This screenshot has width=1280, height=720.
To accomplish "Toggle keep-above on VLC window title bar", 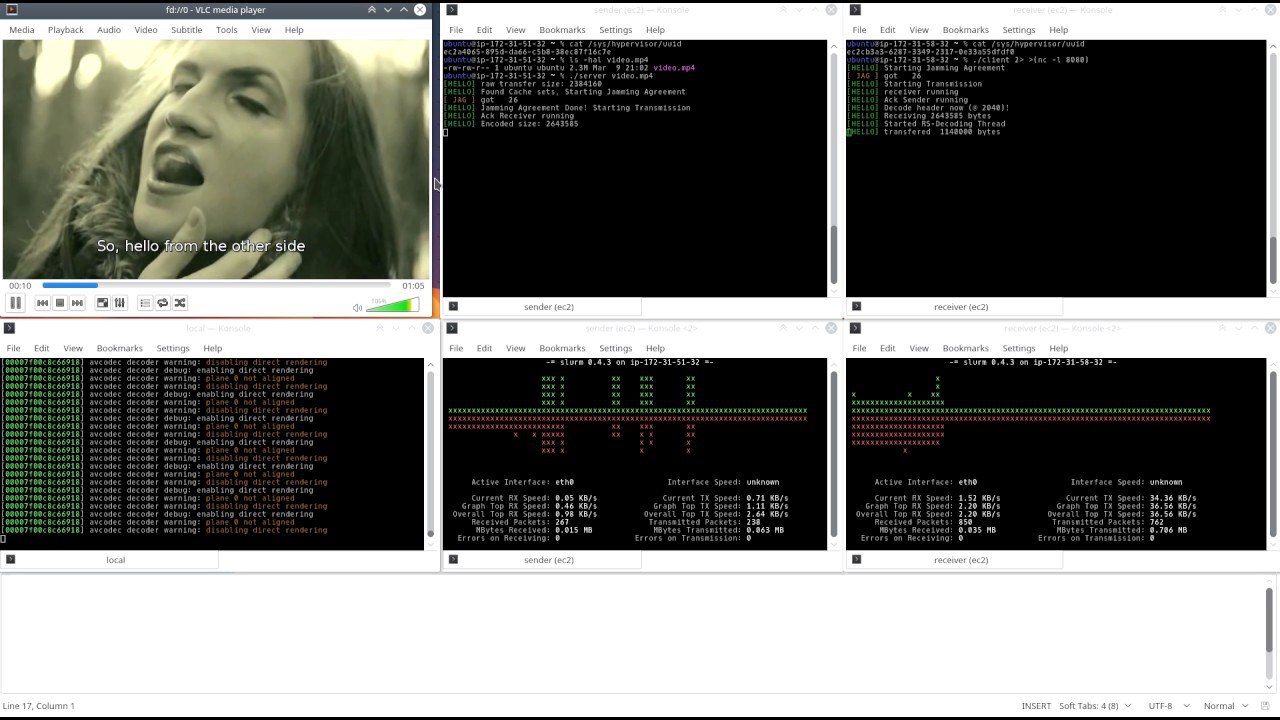I will (x=372, y=10).
